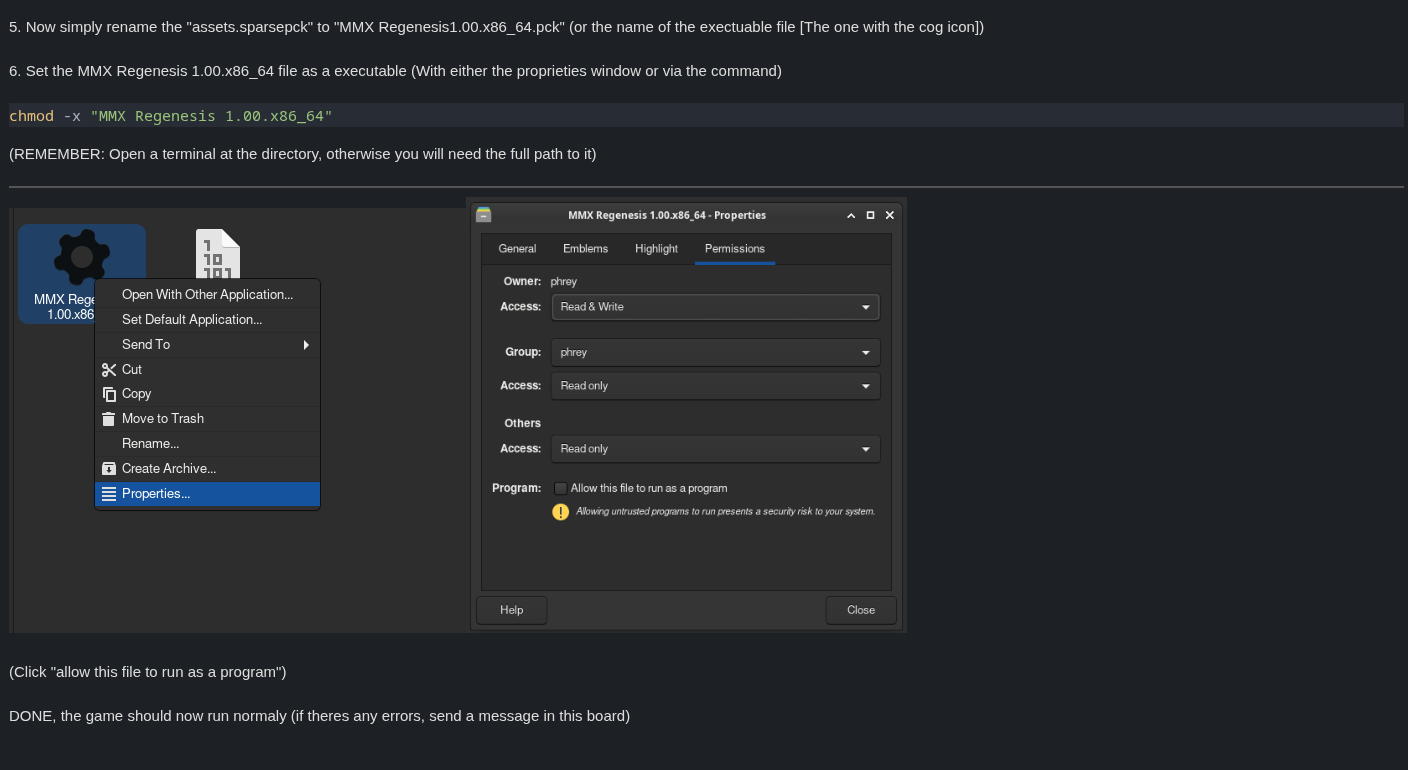The height and width of the screenshot is (770, 1408).
Task: Choose 'Move to Trash' in the context menu
Action: click(207, 419)
